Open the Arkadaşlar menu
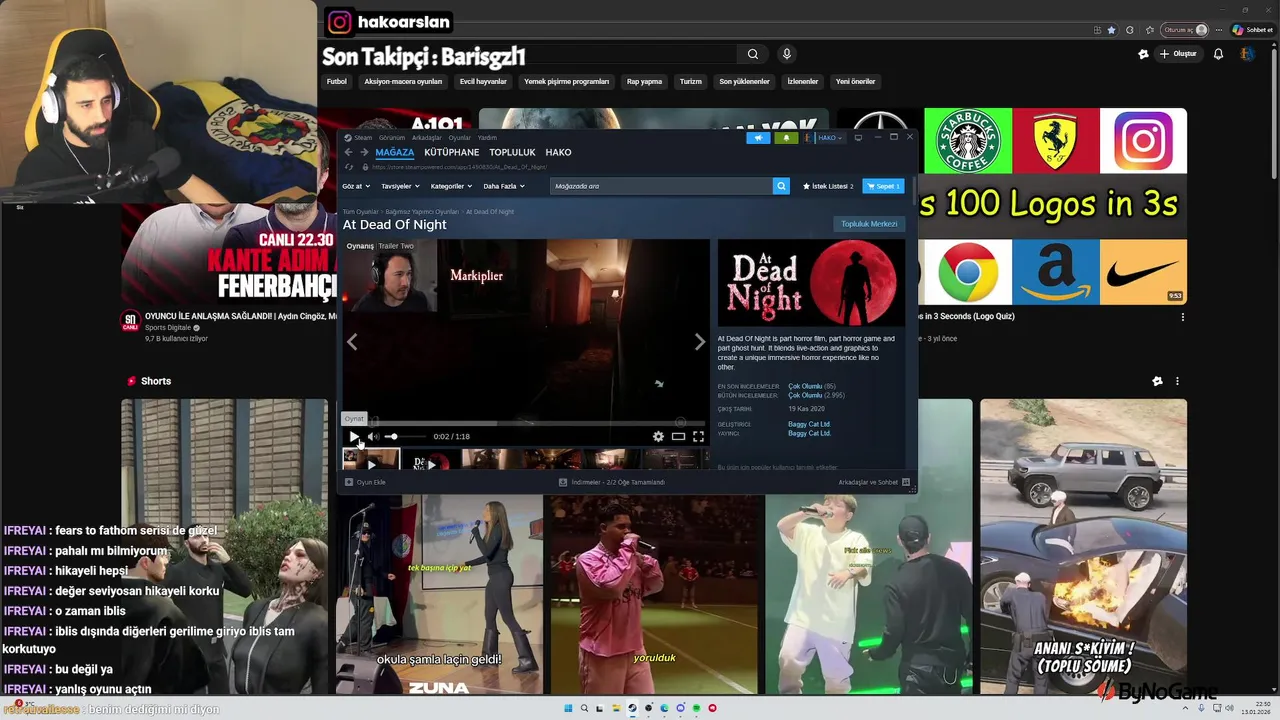This screenshot has height=720, width=1280. point(427,138)
